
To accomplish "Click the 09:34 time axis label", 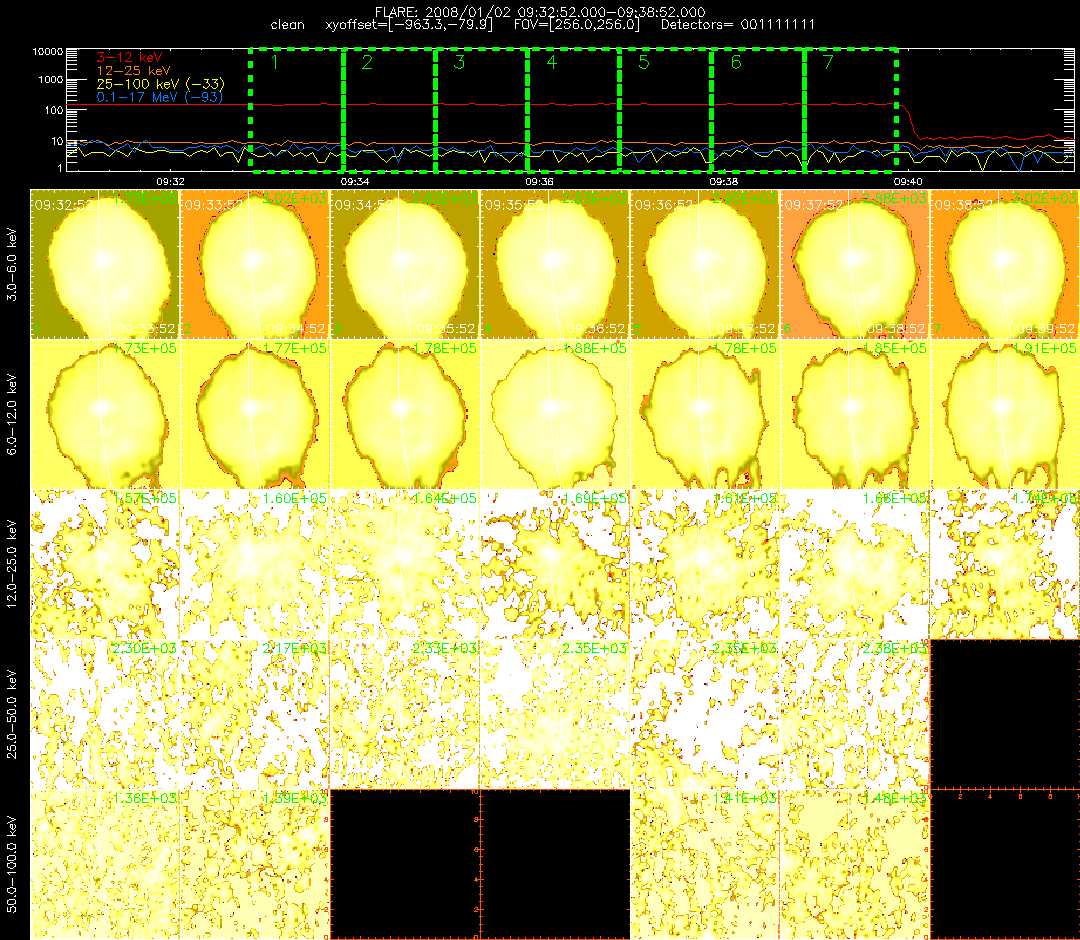I will [x=355, y=181].
